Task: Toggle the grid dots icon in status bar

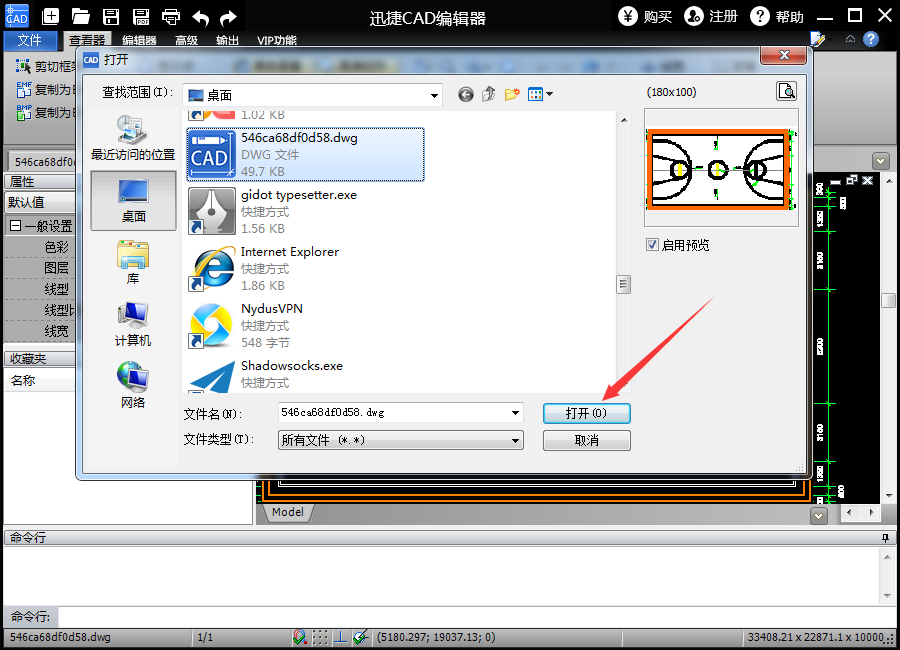Action: [320, 637]
